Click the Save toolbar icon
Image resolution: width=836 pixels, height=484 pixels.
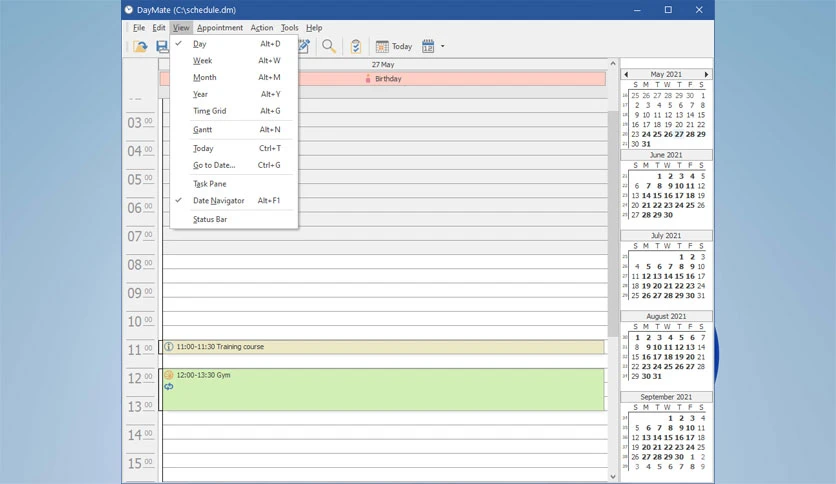pos(162,47)
